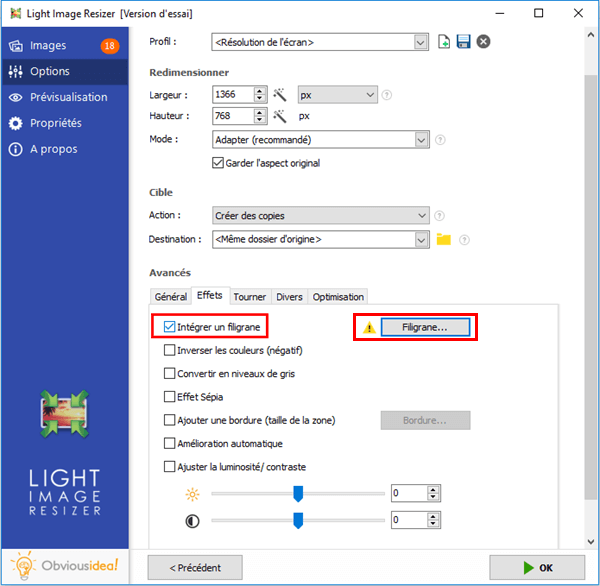Viewport: 600px width, 586px height.
Task: Select Options in the sidebar
Action: coord(65,72)
